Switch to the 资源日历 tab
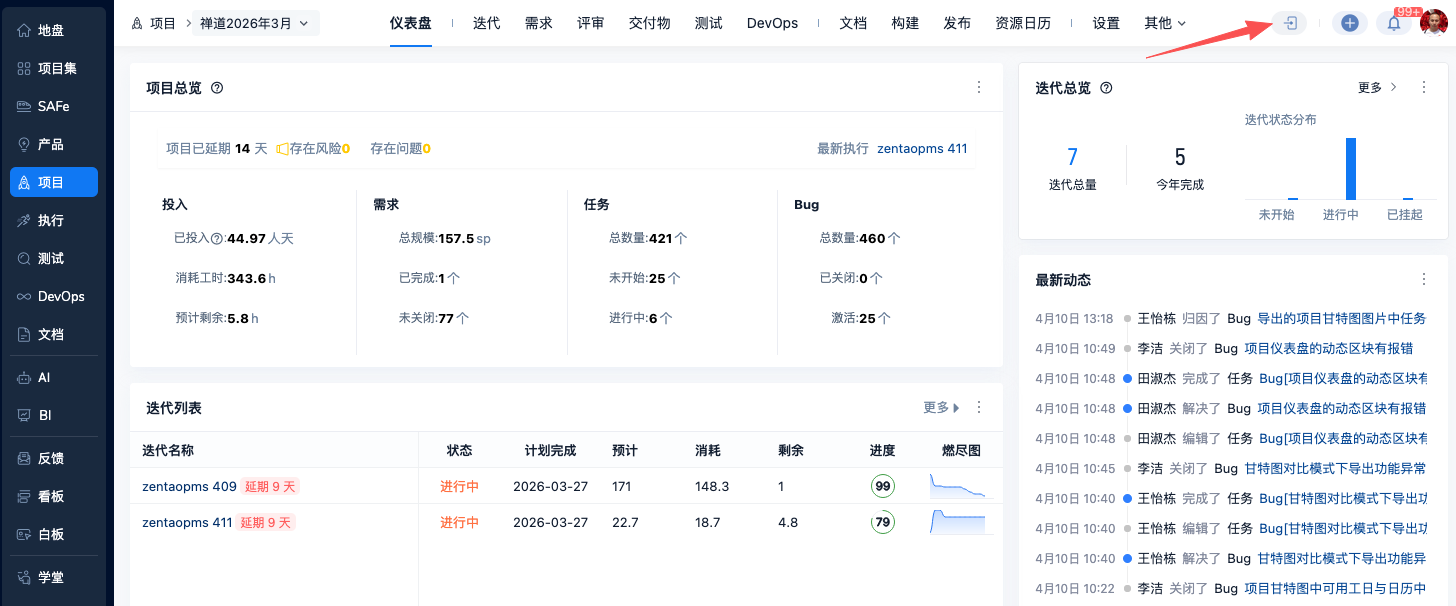This screenshot has height=606, width=1456. (1023, 23)
